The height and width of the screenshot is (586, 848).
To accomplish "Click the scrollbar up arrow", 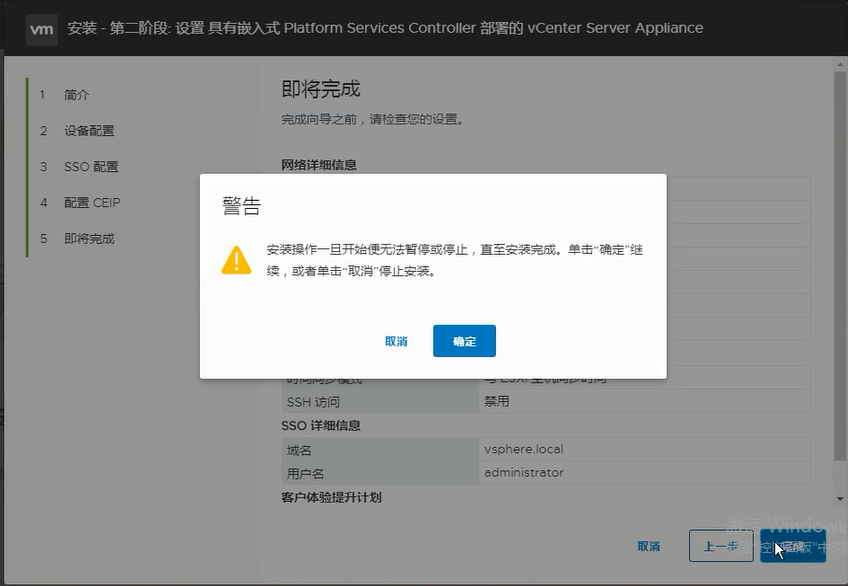I will click(840, 65).
